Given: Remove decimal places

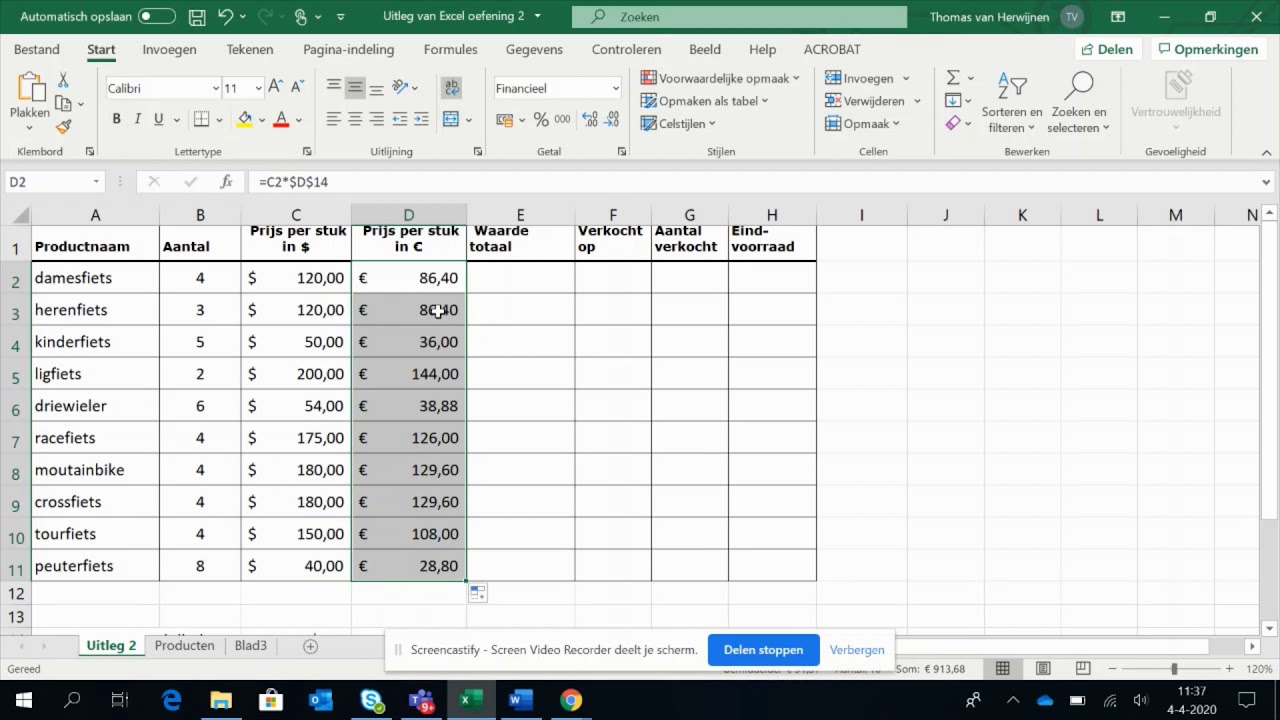Looking at the screenshot, I should coord(610,119).
